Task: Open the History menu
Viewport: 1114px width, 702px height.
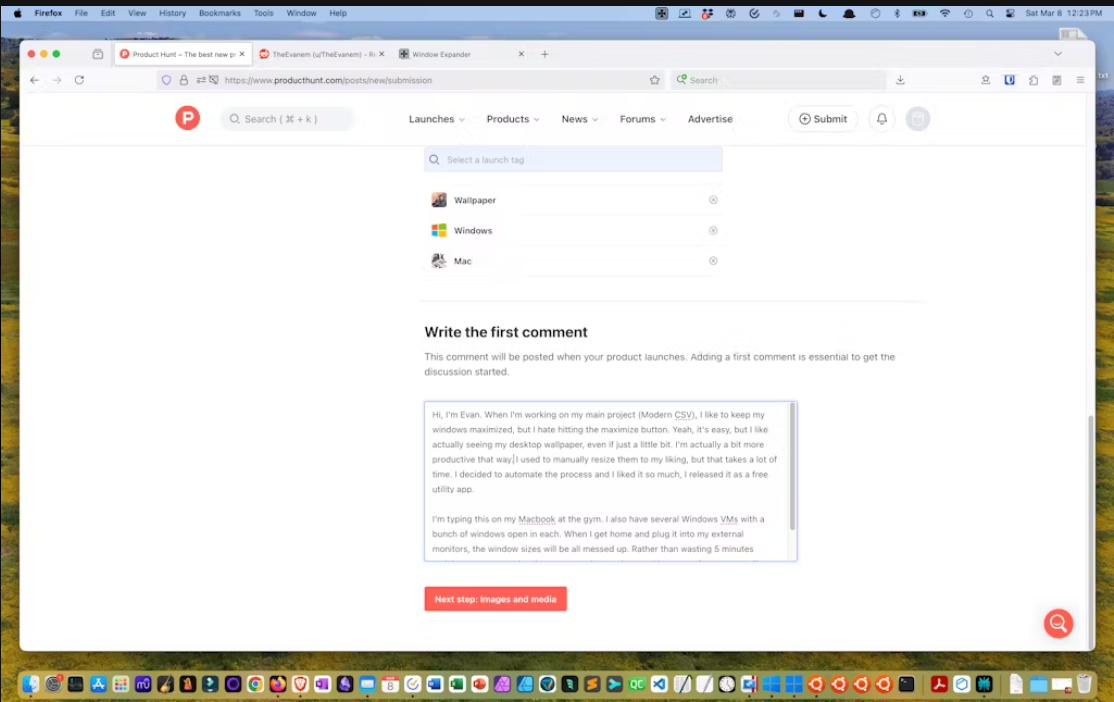Action: [172, 13]
